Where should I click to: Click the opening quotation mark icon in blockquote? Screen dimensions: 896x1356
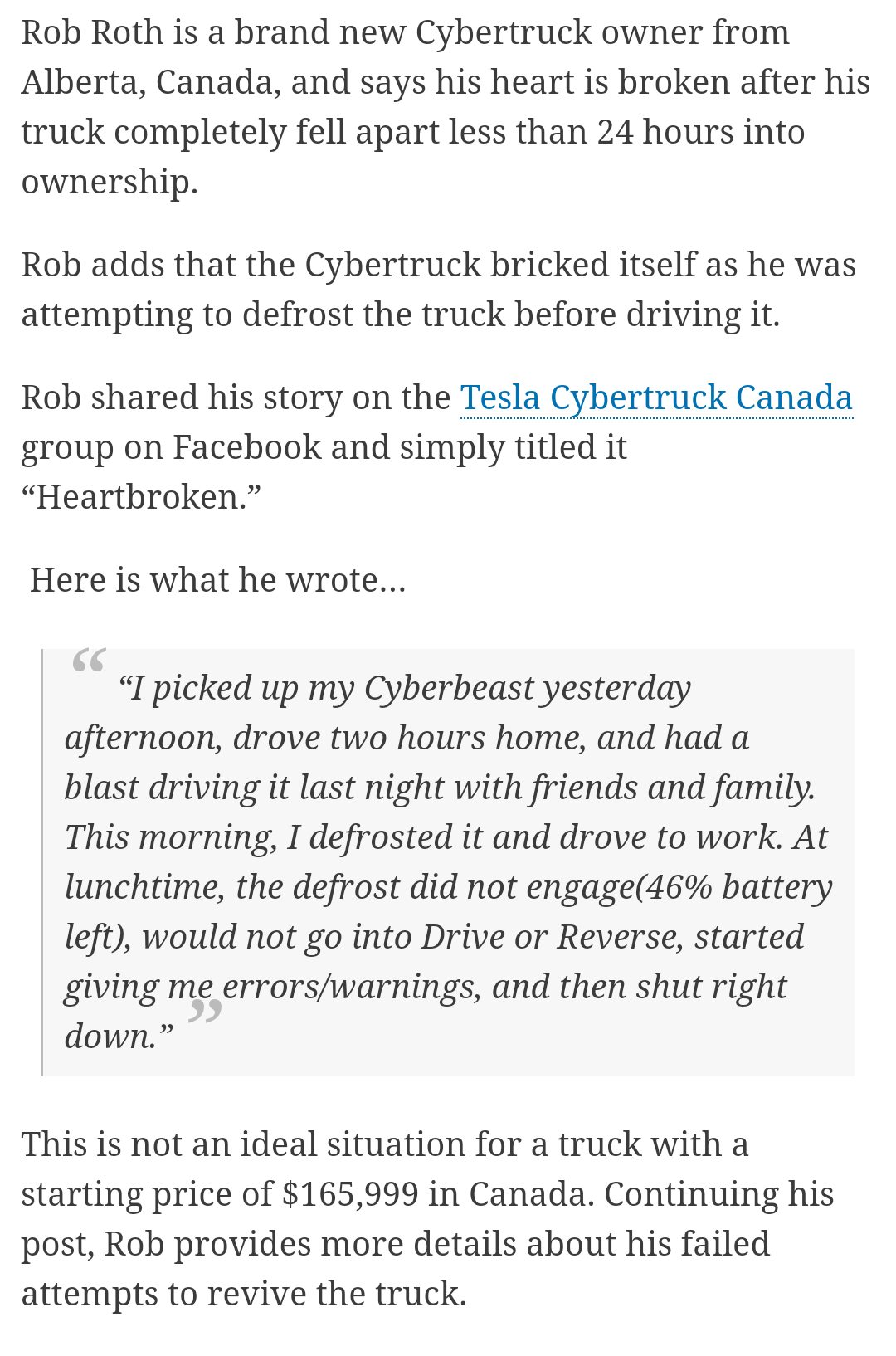click(89, 661)
